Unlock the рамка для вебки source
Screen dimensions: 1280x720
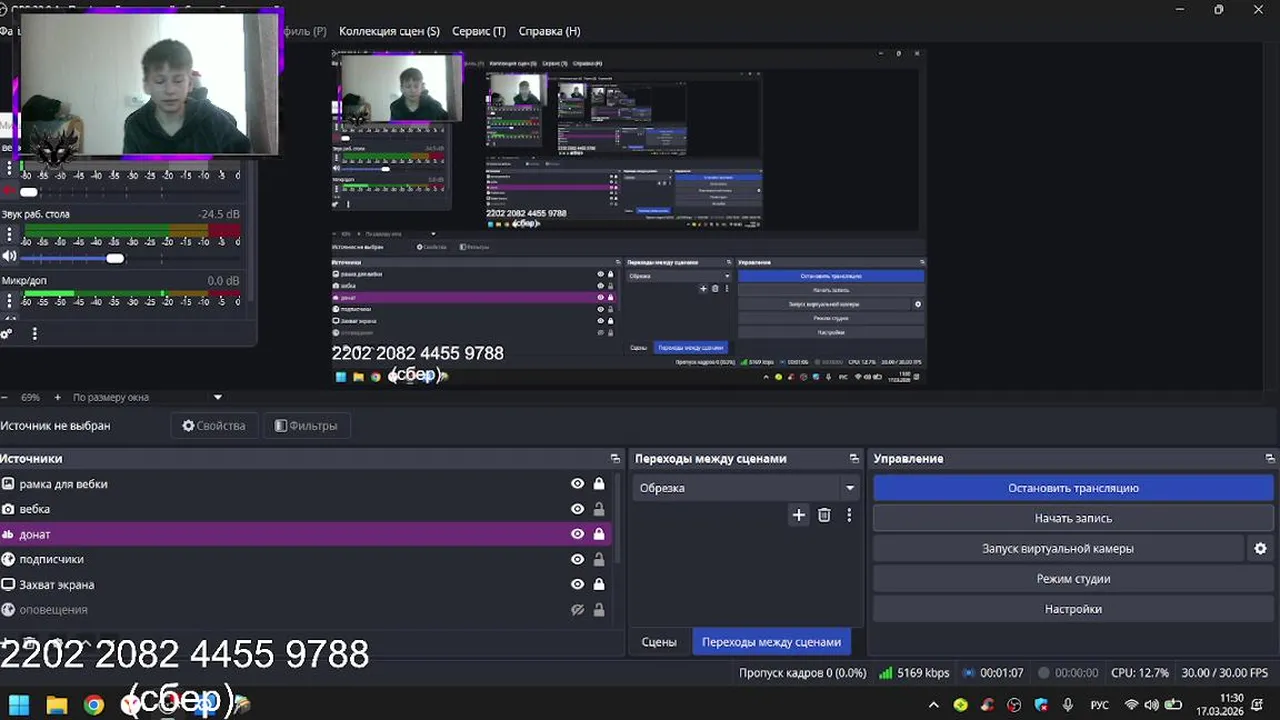click(x=599, y=484)
